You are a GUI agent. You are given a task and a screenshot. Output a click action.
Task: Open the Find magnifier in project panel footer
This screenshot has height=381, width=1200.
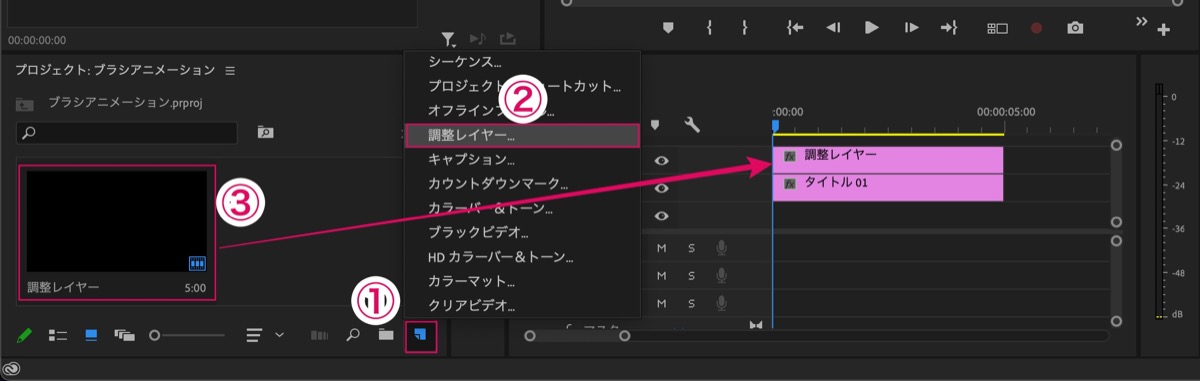(x=353, y=335)
